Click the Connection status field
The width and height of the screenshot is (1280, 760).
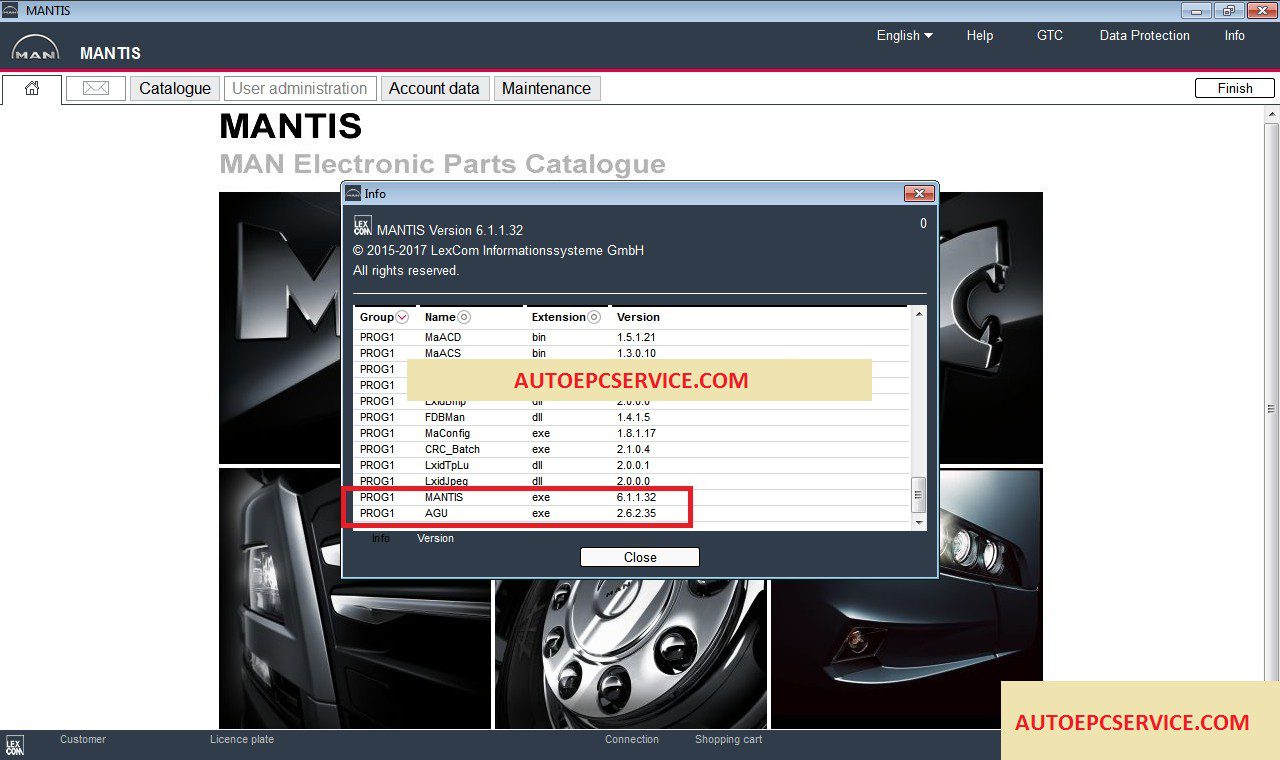click(x=632, y=739)
